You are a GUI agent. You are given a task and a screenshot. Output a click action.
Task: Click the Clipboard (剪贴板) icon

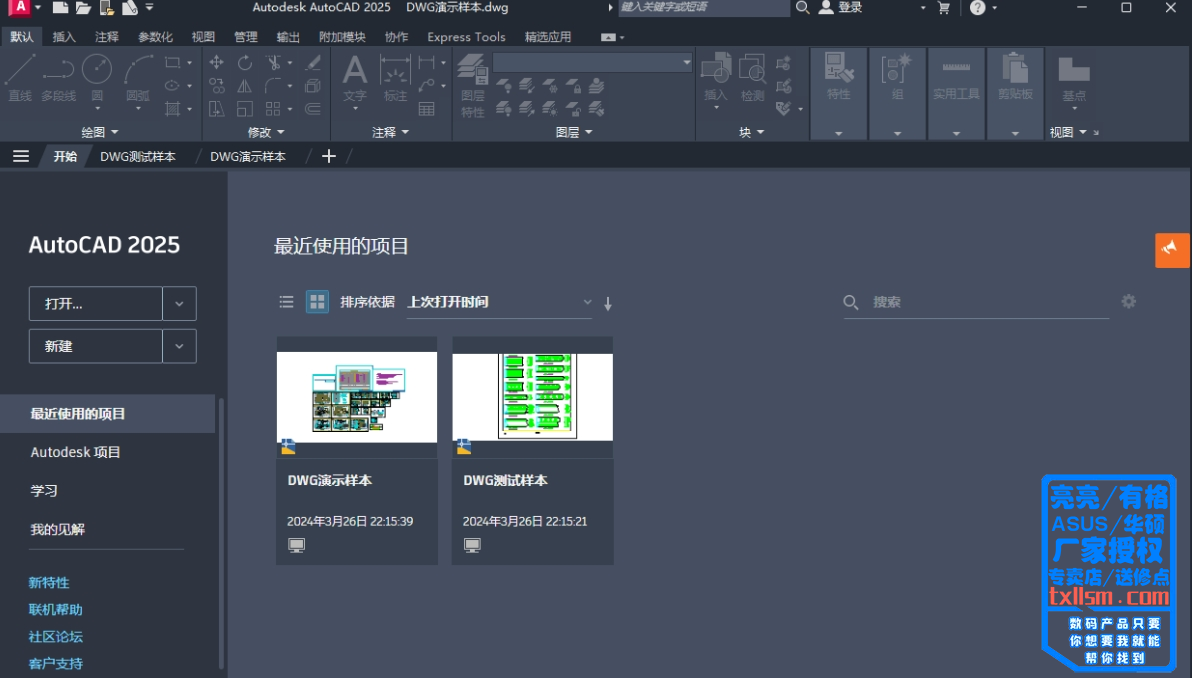click(1015, 68)
